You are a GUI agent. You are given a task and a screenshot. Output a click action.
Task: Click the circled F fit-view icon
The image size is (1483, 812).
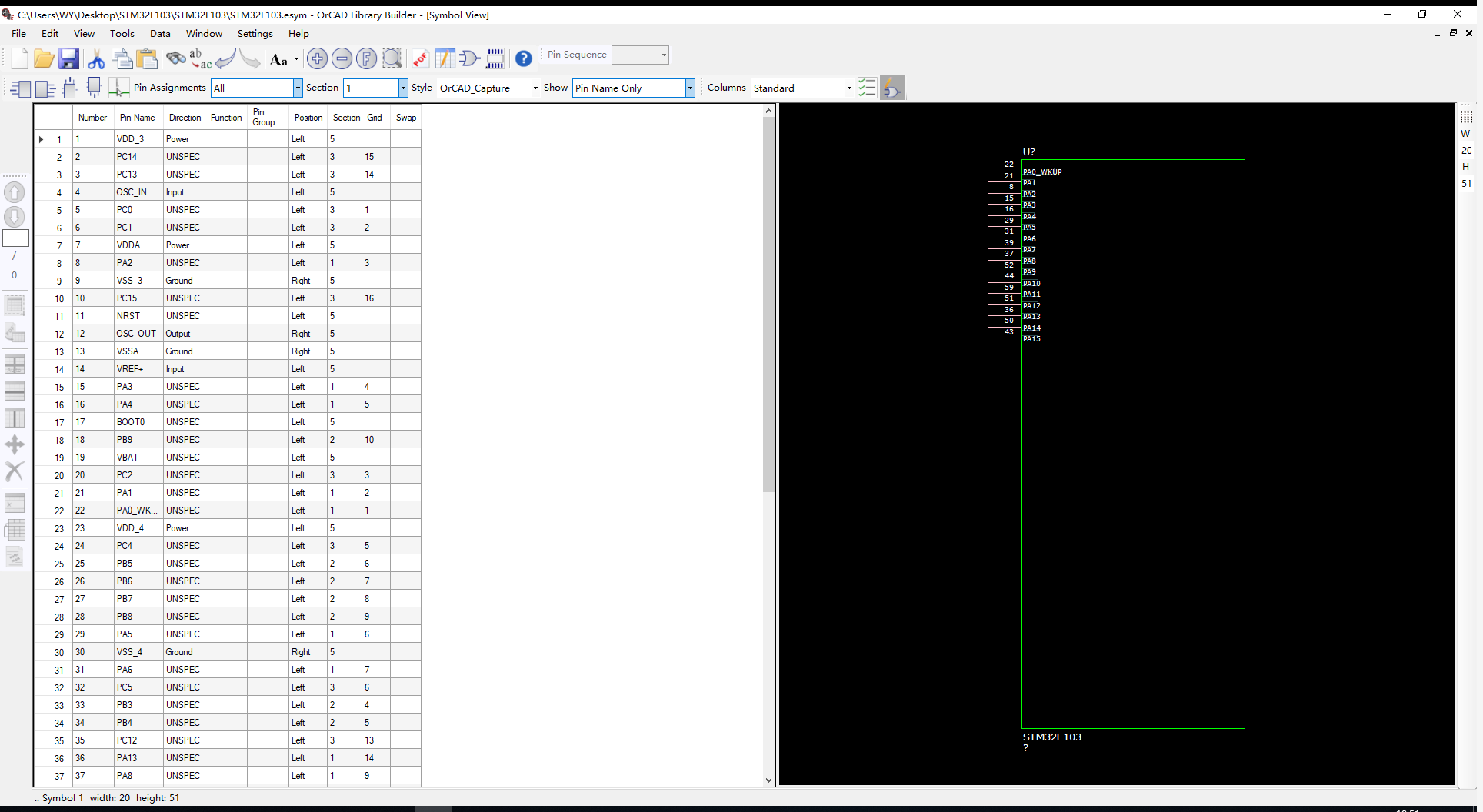(x=367, y=58)
